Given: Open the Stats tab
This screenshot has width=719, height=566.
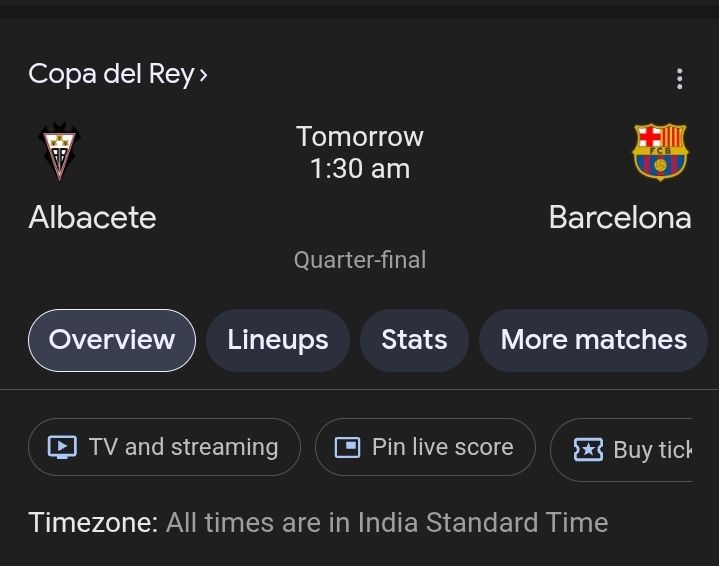Looking at the screenshot, I should [414, 340].
